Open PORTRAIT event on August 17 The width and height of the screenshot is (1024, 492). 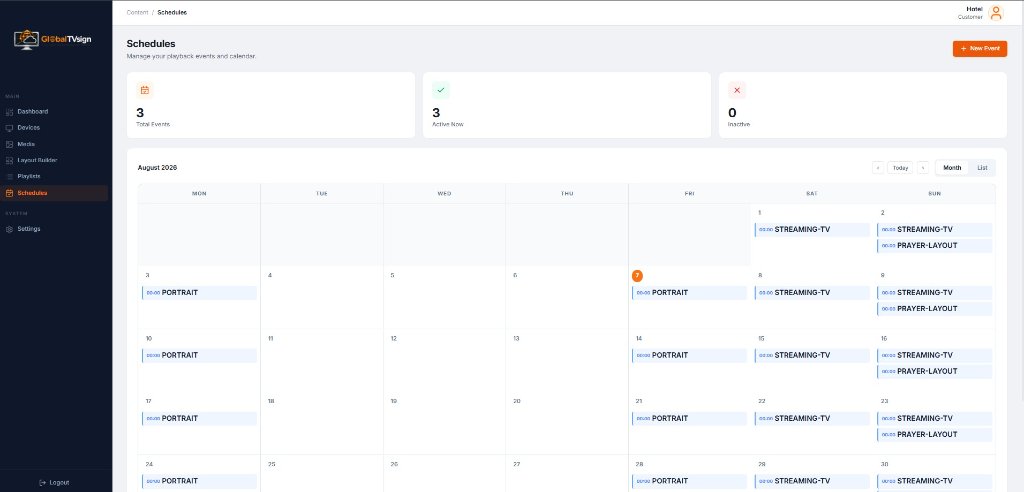[x=199, y=418]
